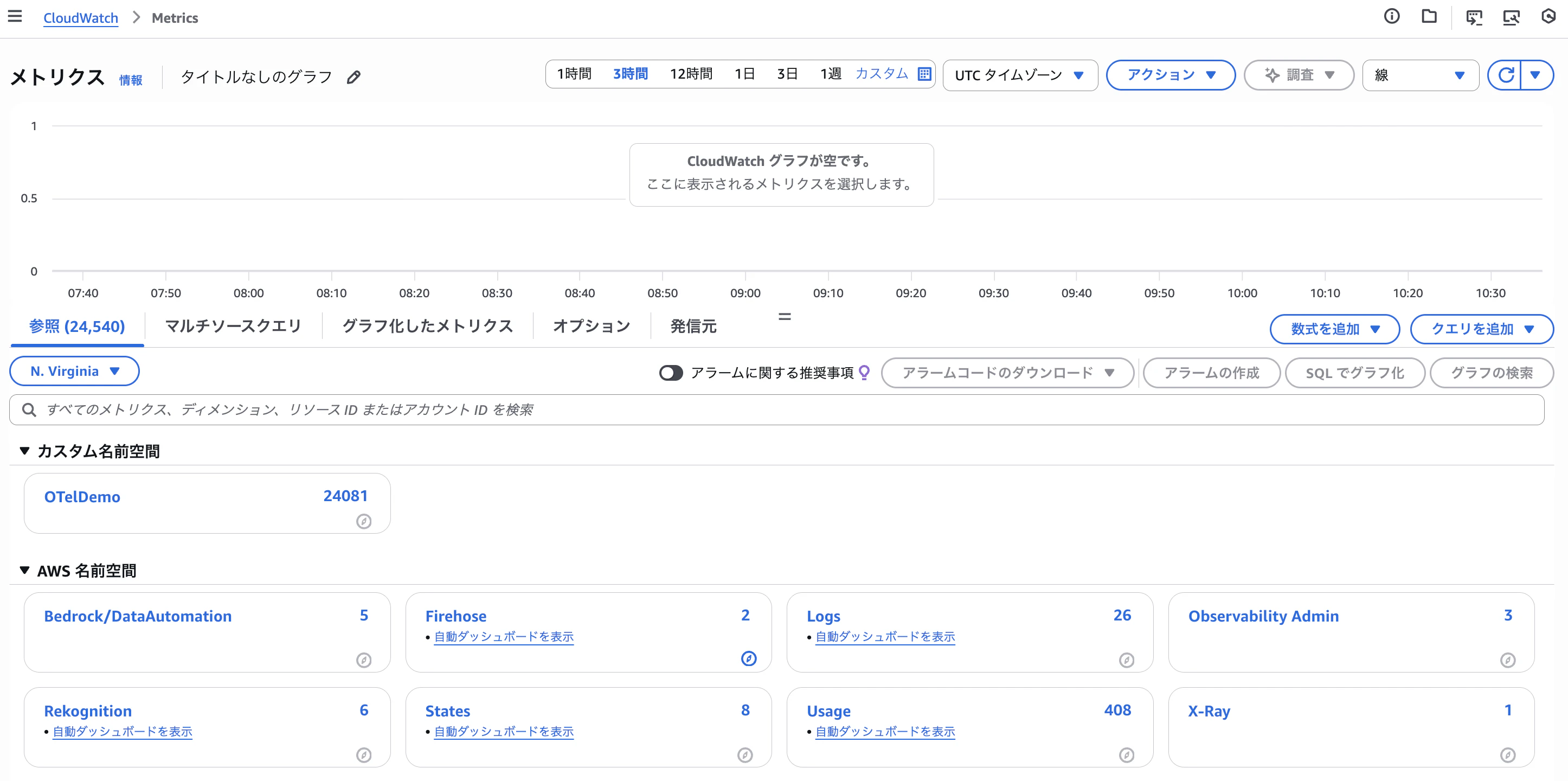Open the Rekognition namespace
The image size is (1568, 781).
[88, 711]
